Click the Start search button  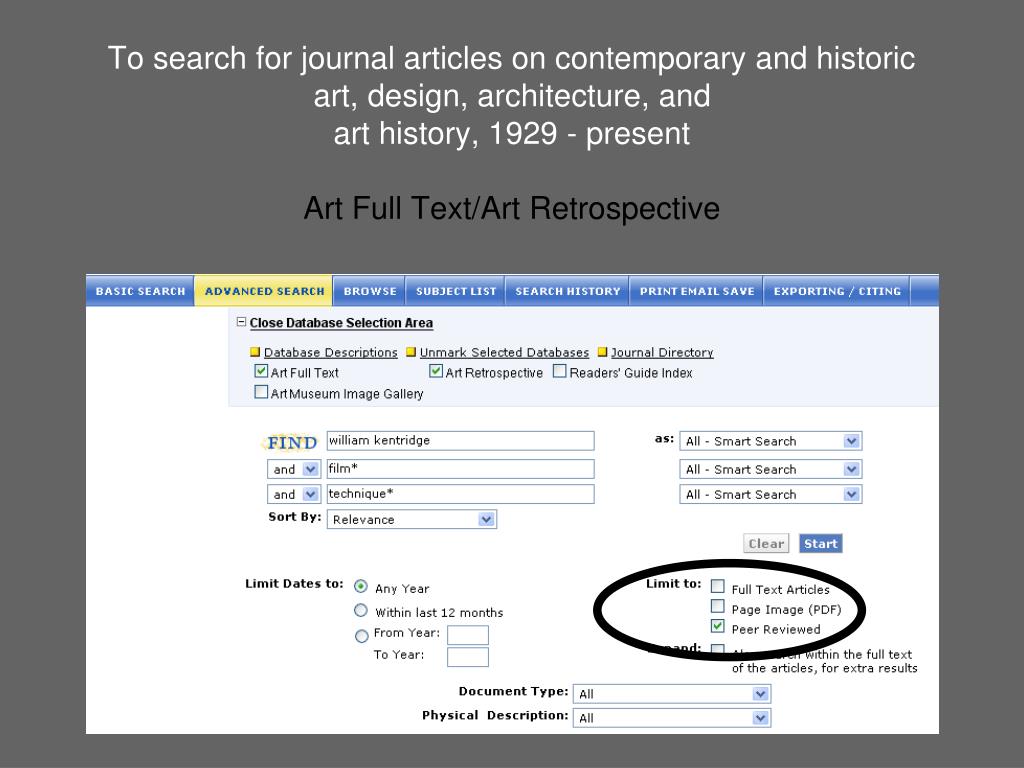820,543
